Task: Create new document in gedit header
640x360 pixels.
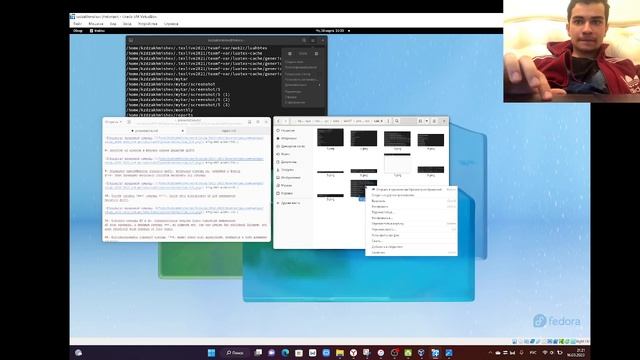Action: (x=129, y=122)
